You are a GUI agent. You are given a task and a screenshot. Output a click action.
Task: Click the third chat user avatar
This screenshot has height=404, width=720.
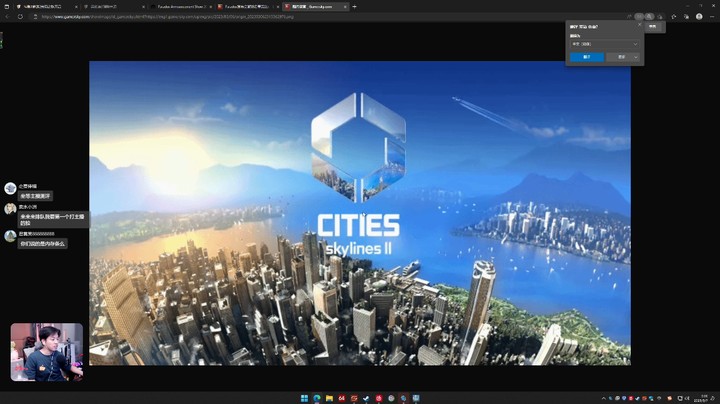[10, 236]
